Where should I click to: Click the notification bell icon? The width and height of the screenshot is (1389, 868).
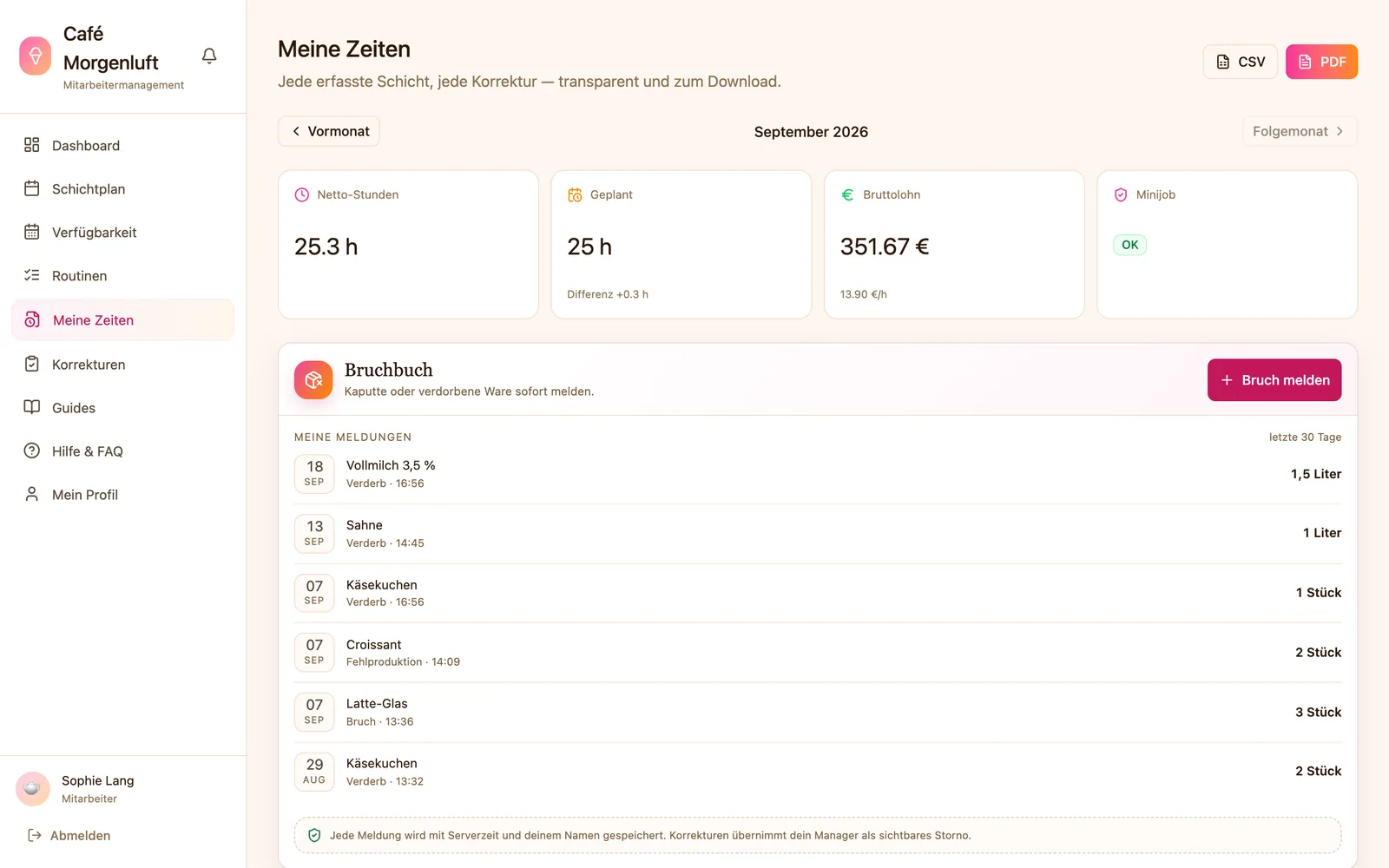(209, 56)
